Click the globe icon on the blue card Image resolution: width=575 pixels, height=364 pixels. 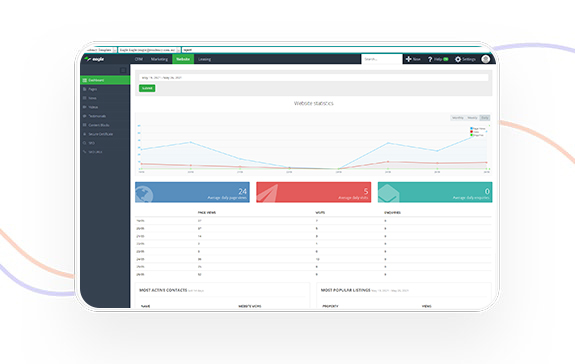pos(144,194)
